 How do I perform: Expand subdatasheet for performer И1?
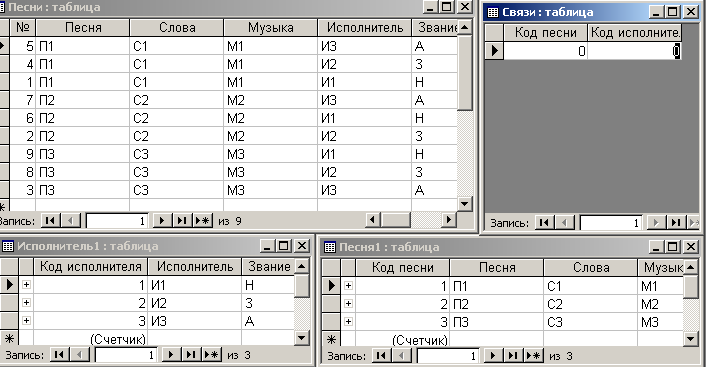pos(27,285)
